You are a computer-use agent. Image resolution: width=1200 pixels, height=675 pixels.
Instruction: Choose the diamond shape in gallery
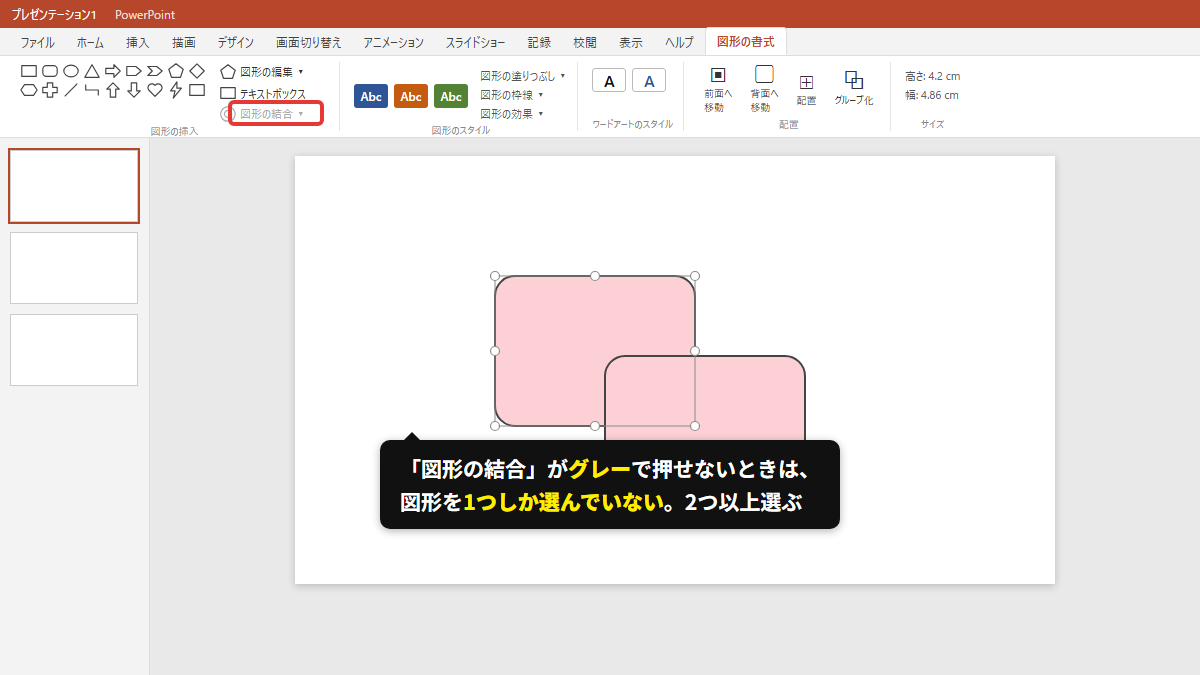(197, 71)
